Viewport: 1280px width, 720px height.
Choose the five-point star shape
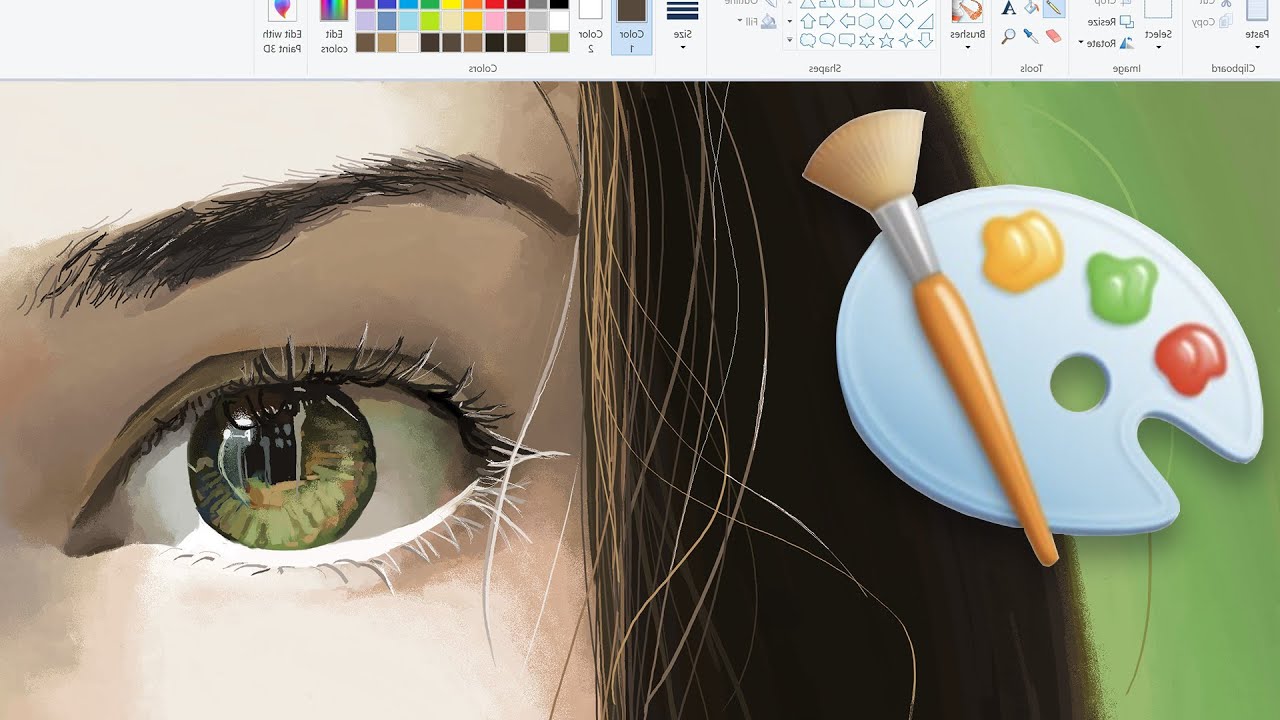[886, 41]
